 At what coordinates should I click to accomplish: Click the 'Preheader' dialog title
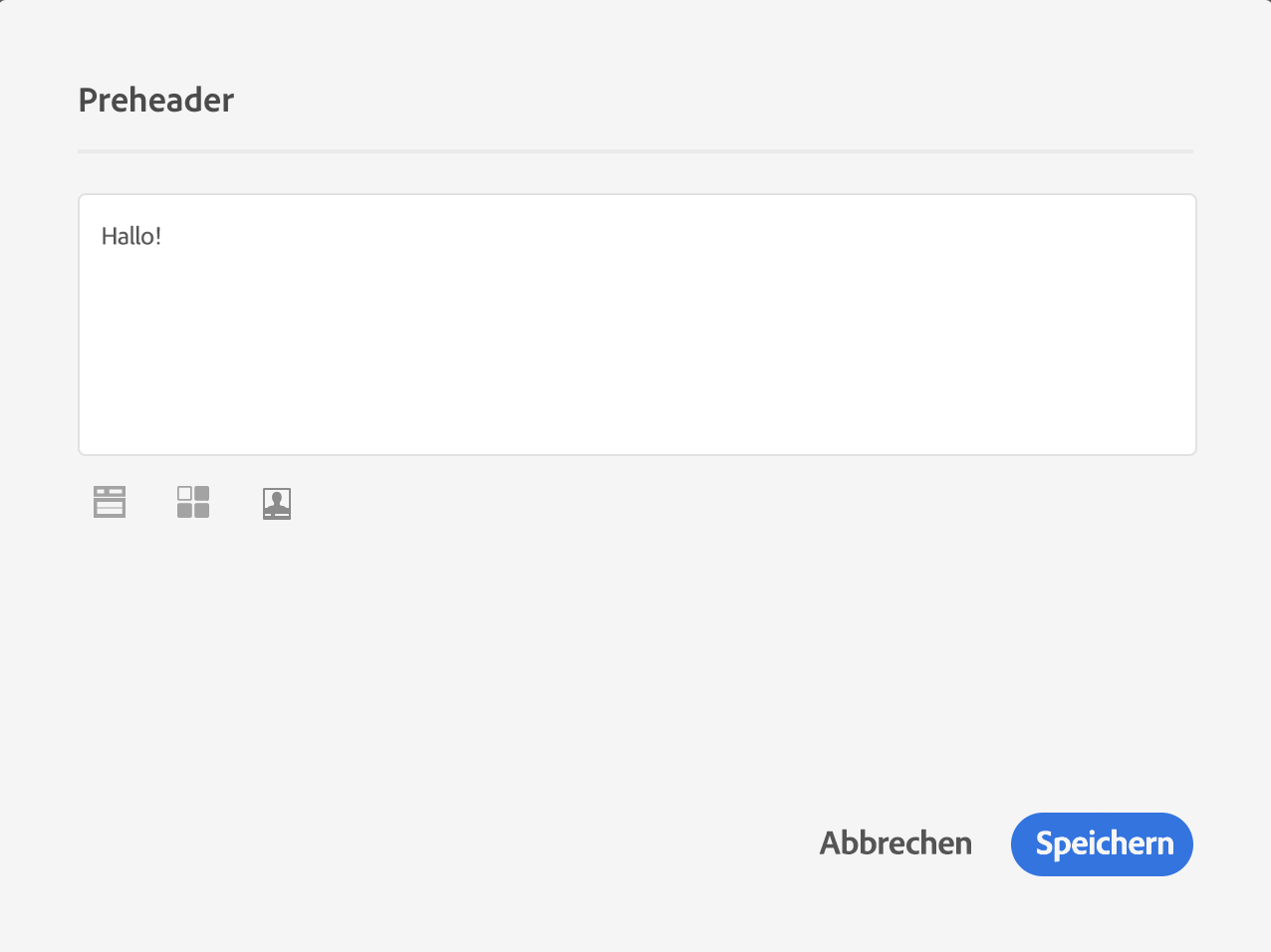pyautogui.click(x=155, y=100)
